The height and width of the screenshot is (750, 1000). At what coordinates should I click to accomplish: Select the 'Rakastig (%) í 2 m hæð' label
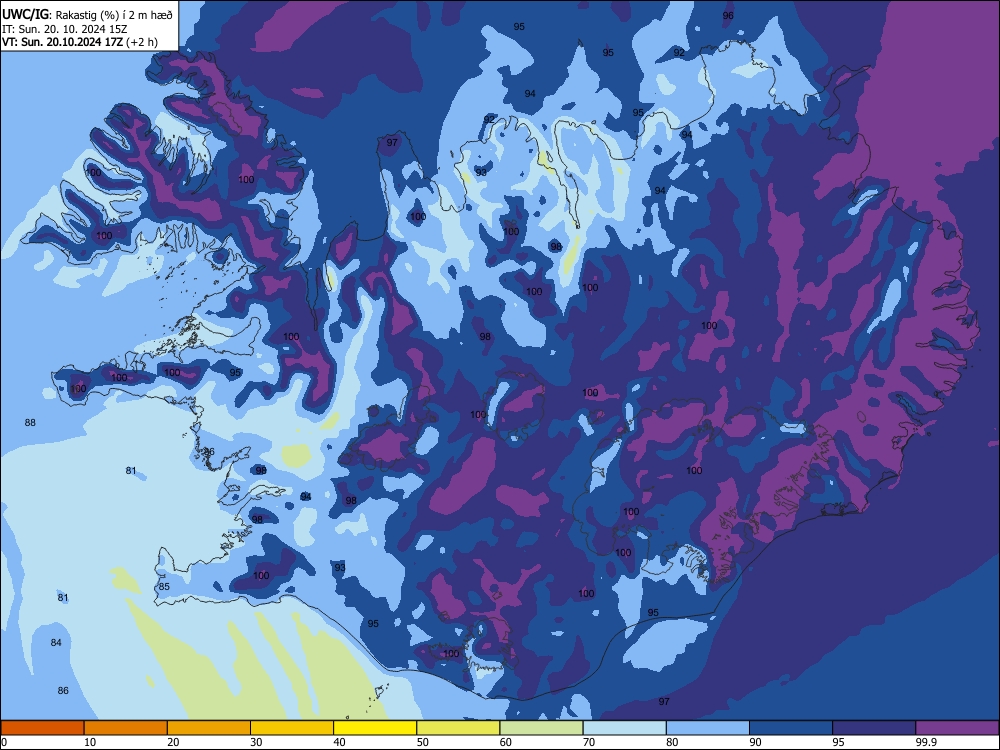click(x=114, y=15)
